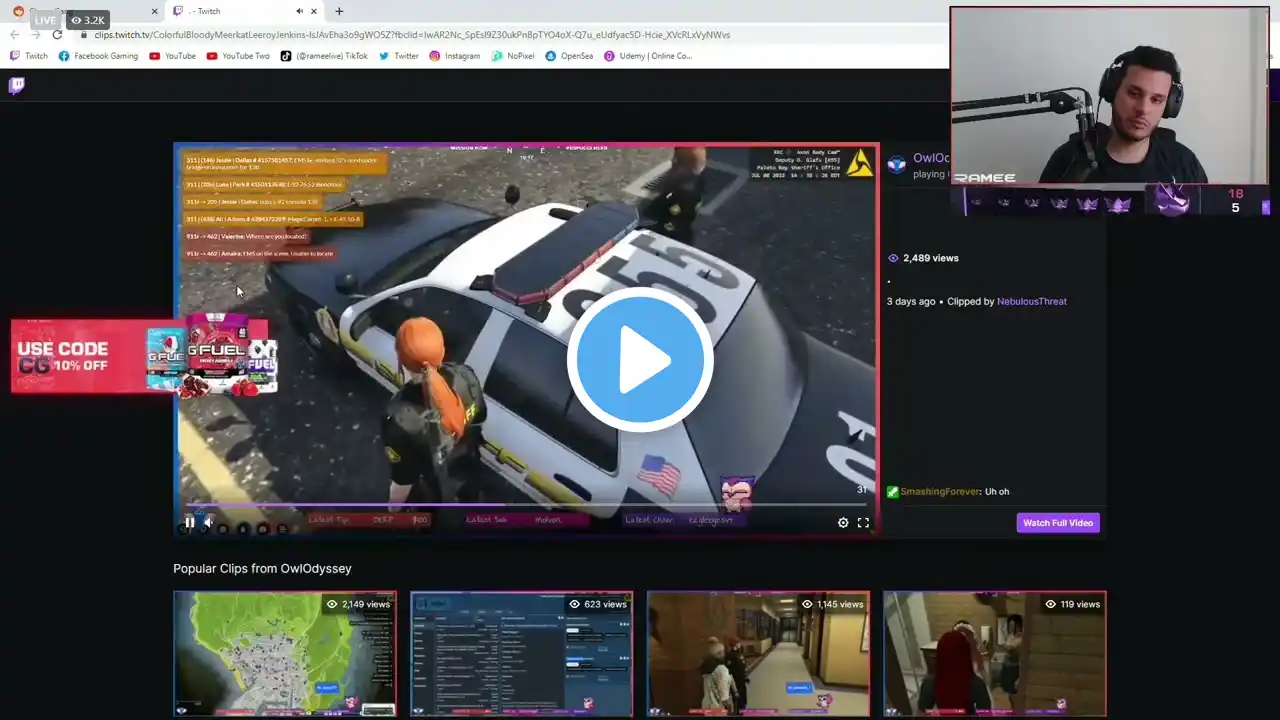Click the SmashingForever chat username

[940, 492]
